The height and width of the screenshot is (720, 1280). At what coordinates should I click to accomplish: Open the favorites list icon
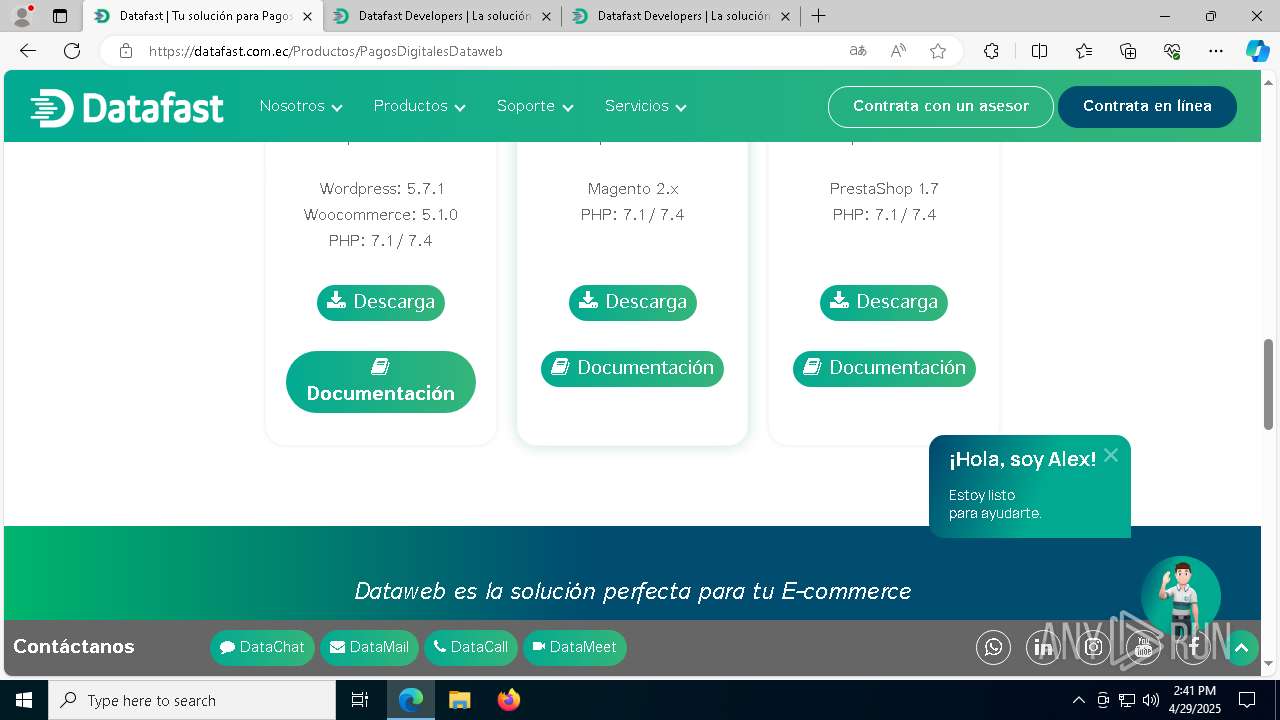click(x=1084, y=51)
